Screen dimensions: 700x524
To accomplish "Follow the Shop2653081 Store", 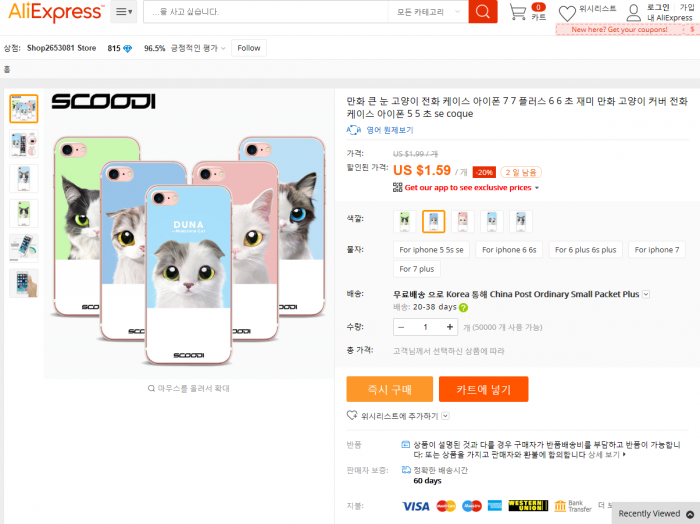I will [x=249, y=48].
